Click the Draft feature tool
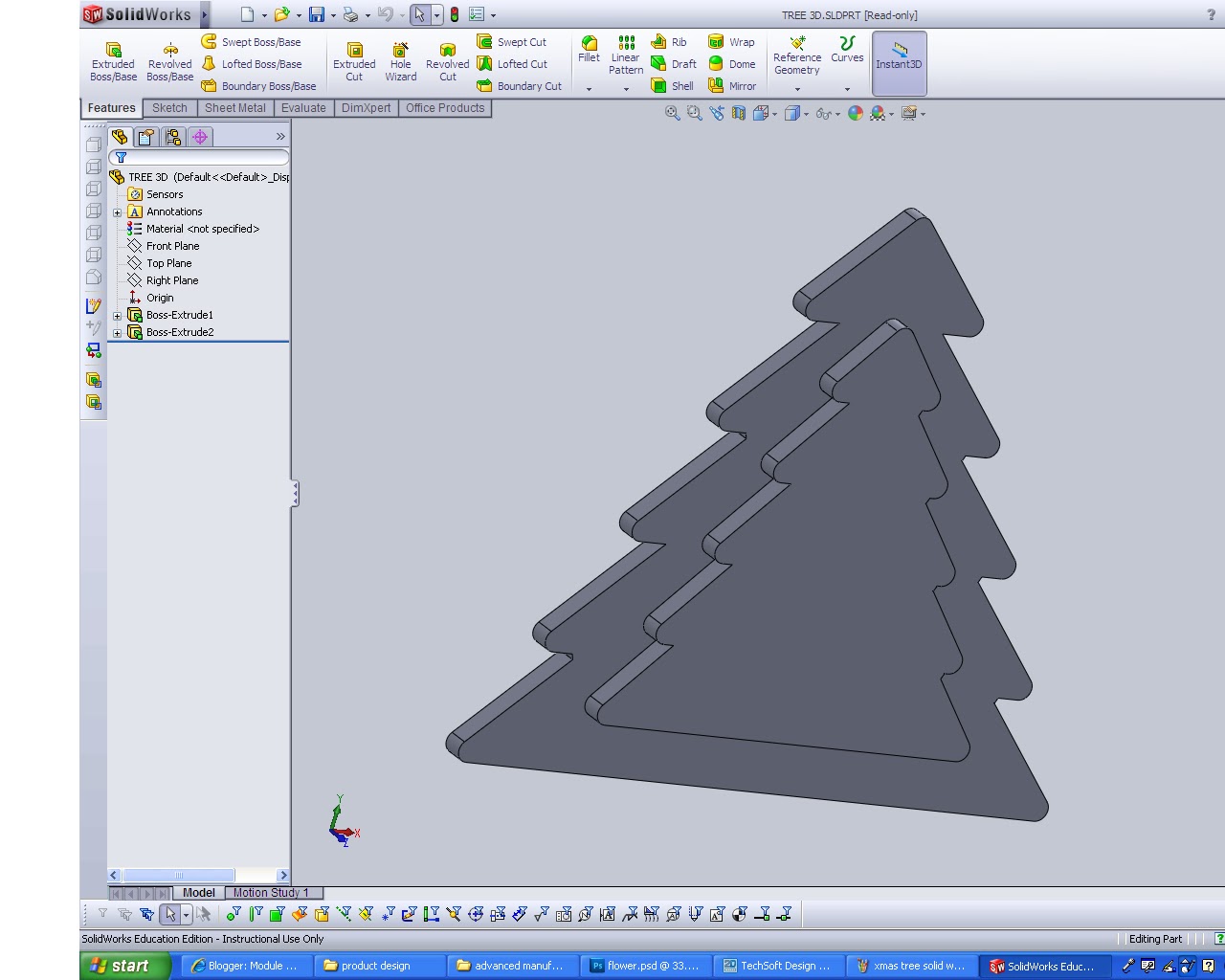Image resolution: width=1225 pixels, height=980 pixels. click(674, 64)
